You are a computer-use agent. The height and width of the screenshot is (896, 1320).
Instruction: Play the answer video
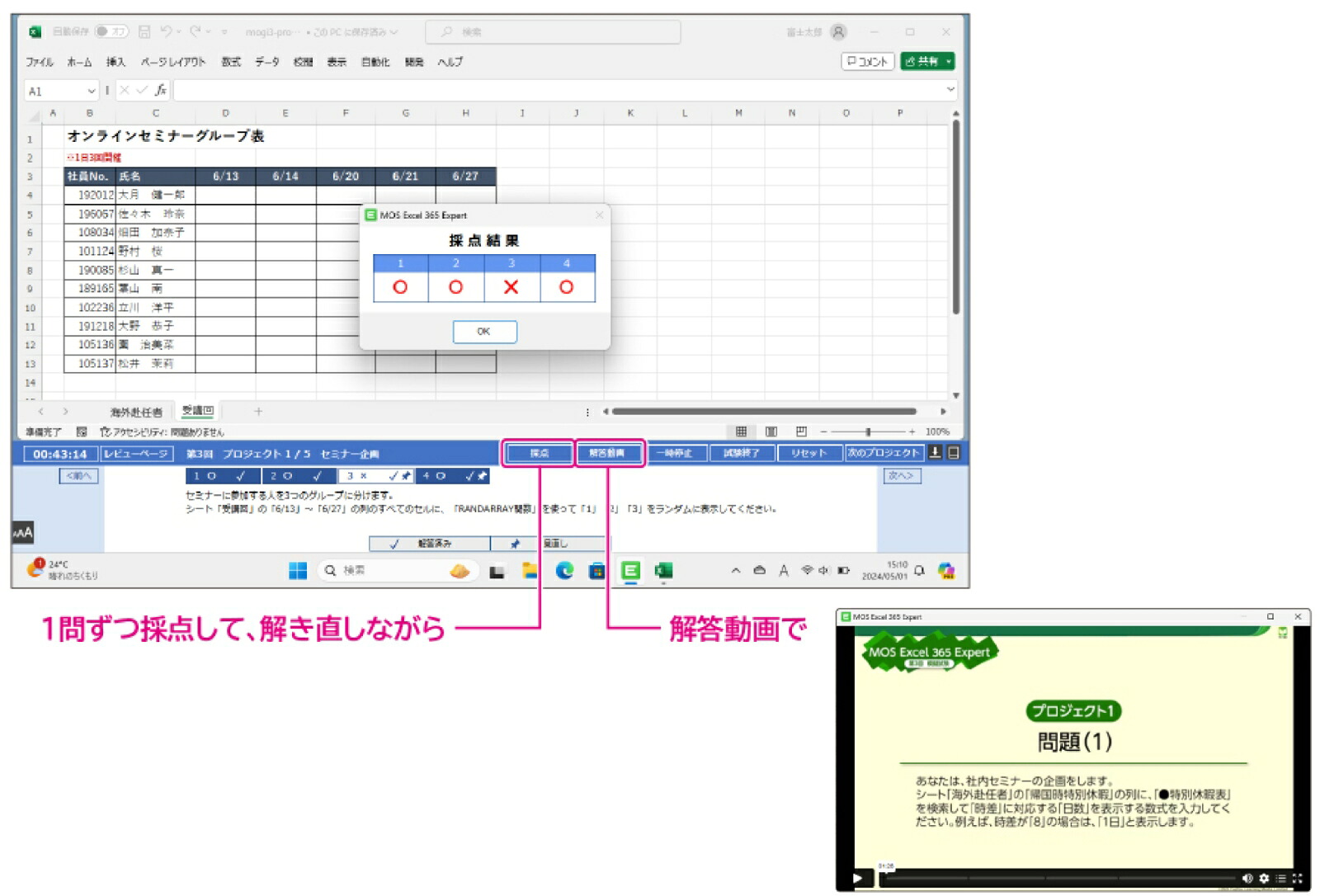(x=857, y=878)
